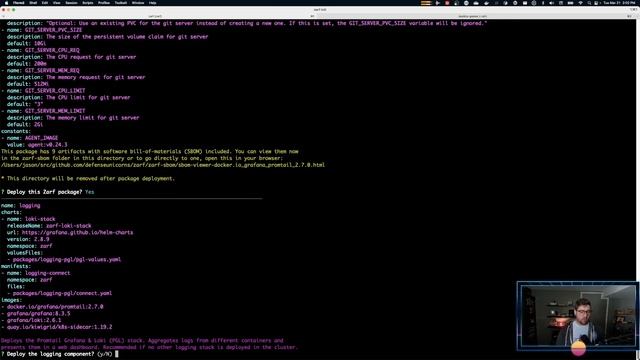Click the 'constants:' heading line

pyautogui.click(x=16, y=131)
